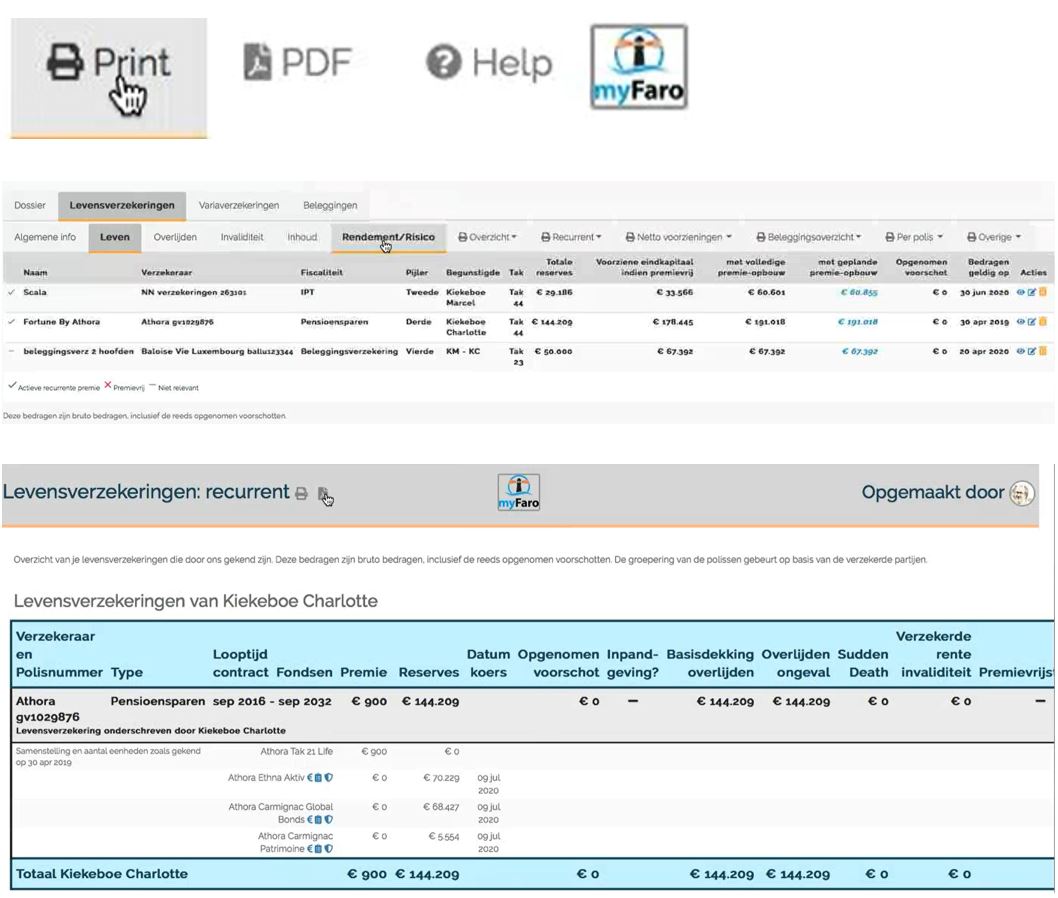Go to the Beleggingen tab
1058x898 pixels.
[330, 205]
